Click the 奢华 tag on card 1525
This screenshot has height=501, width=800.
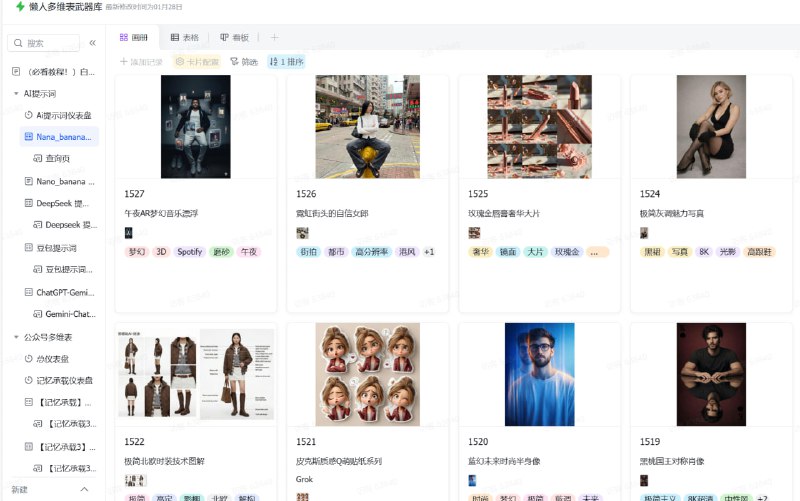(x=481, y=252)
